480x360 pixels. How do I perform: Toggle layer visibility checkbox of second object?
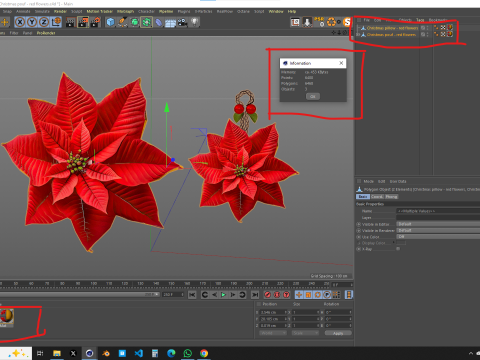[423, 34]
